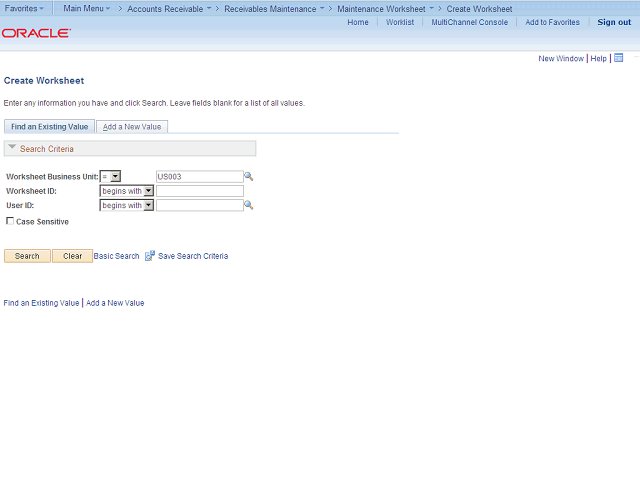Open page in New Window
This screenshot has width=640, height=480.
point(561,58)
